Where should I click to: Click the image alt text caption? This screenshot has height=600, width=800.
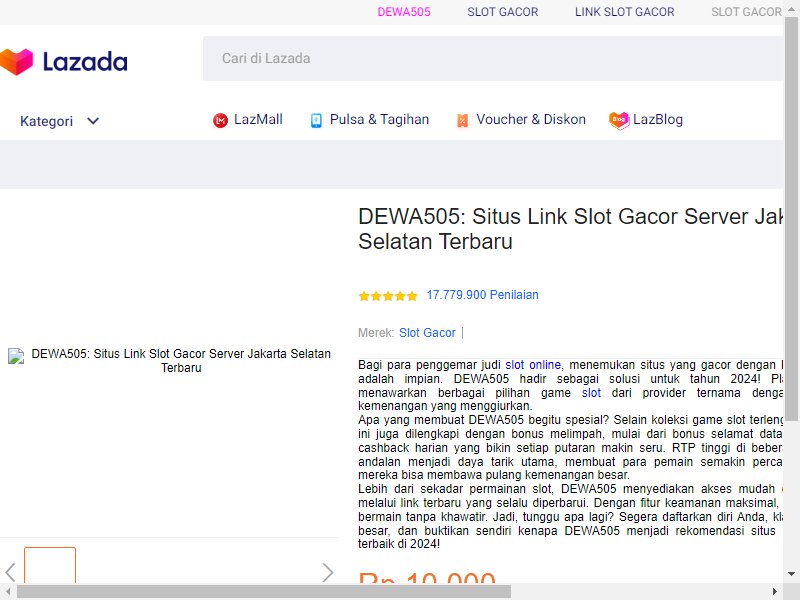click(181, 361)
